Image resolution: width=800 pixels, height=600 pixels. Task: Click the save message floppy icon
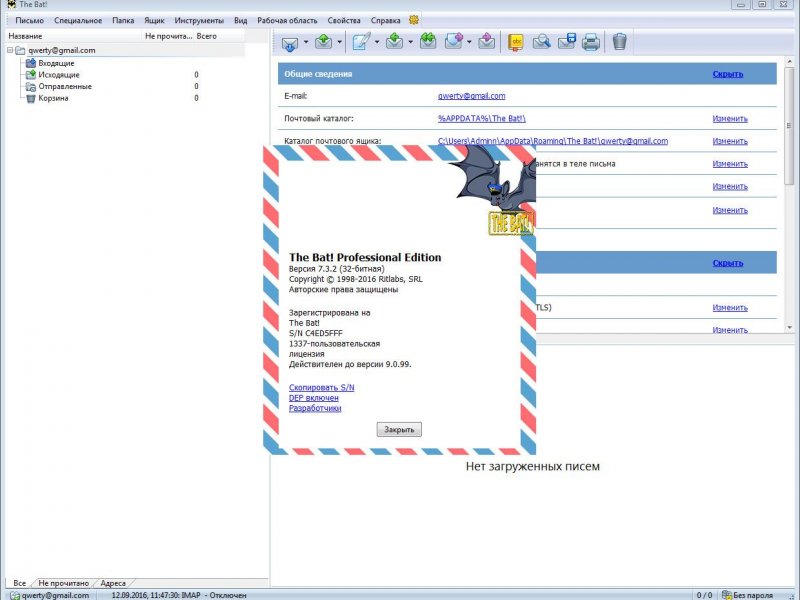pos(566,42)
